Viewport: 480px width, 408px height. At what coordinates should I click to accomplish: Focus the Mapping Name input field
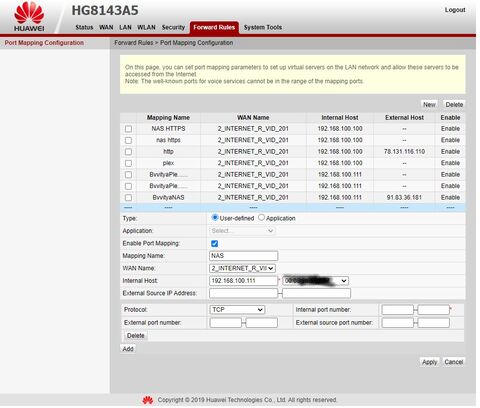pyautogui.click(x=244, y=256)
